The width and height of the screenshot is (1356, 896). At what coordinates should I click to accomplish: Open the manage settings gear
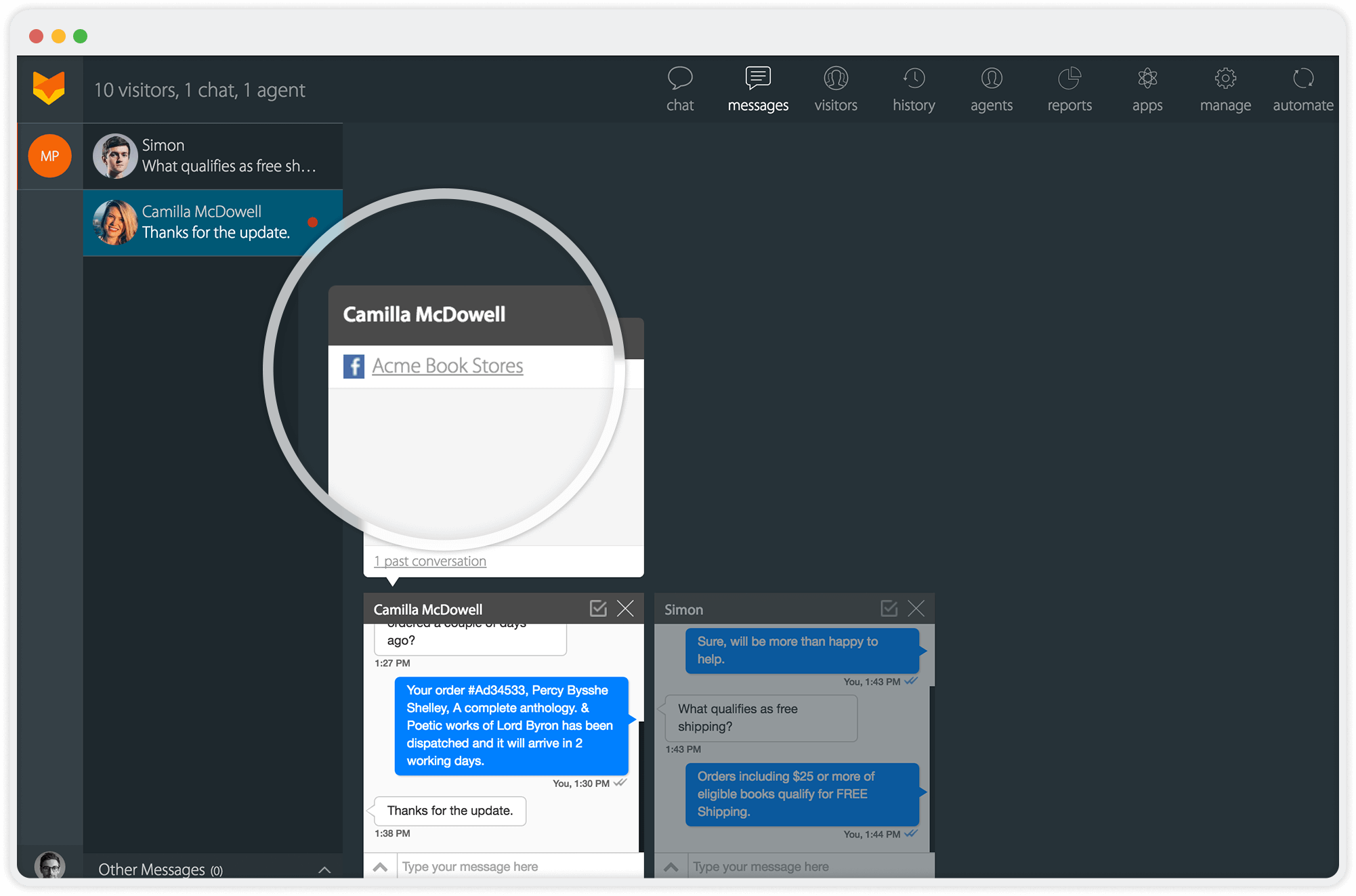(x=1225, y=89)
